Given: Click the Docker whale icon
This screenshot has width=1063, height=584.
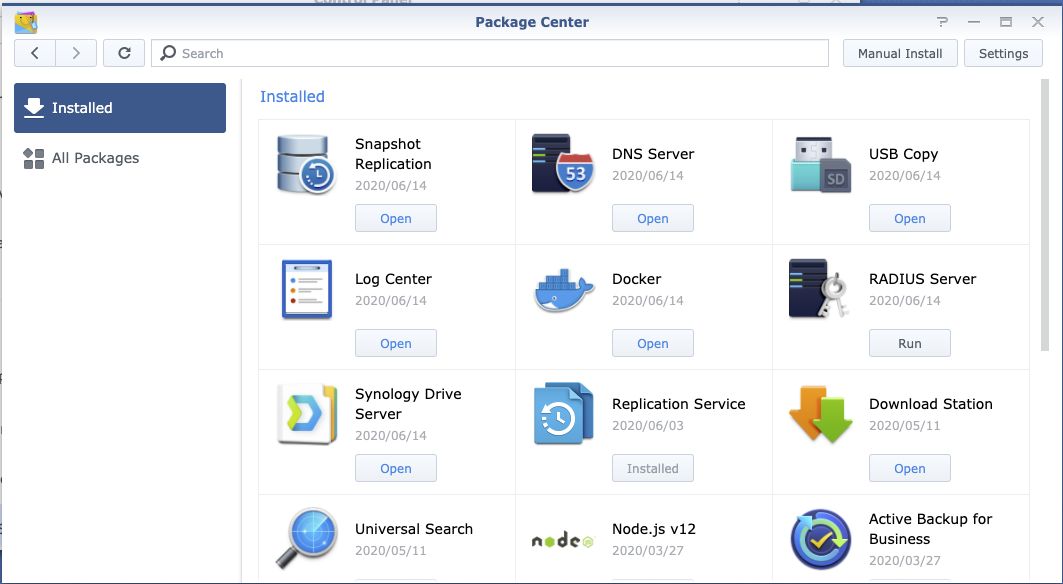Looking at the screenshot, I should click(563, 290).
